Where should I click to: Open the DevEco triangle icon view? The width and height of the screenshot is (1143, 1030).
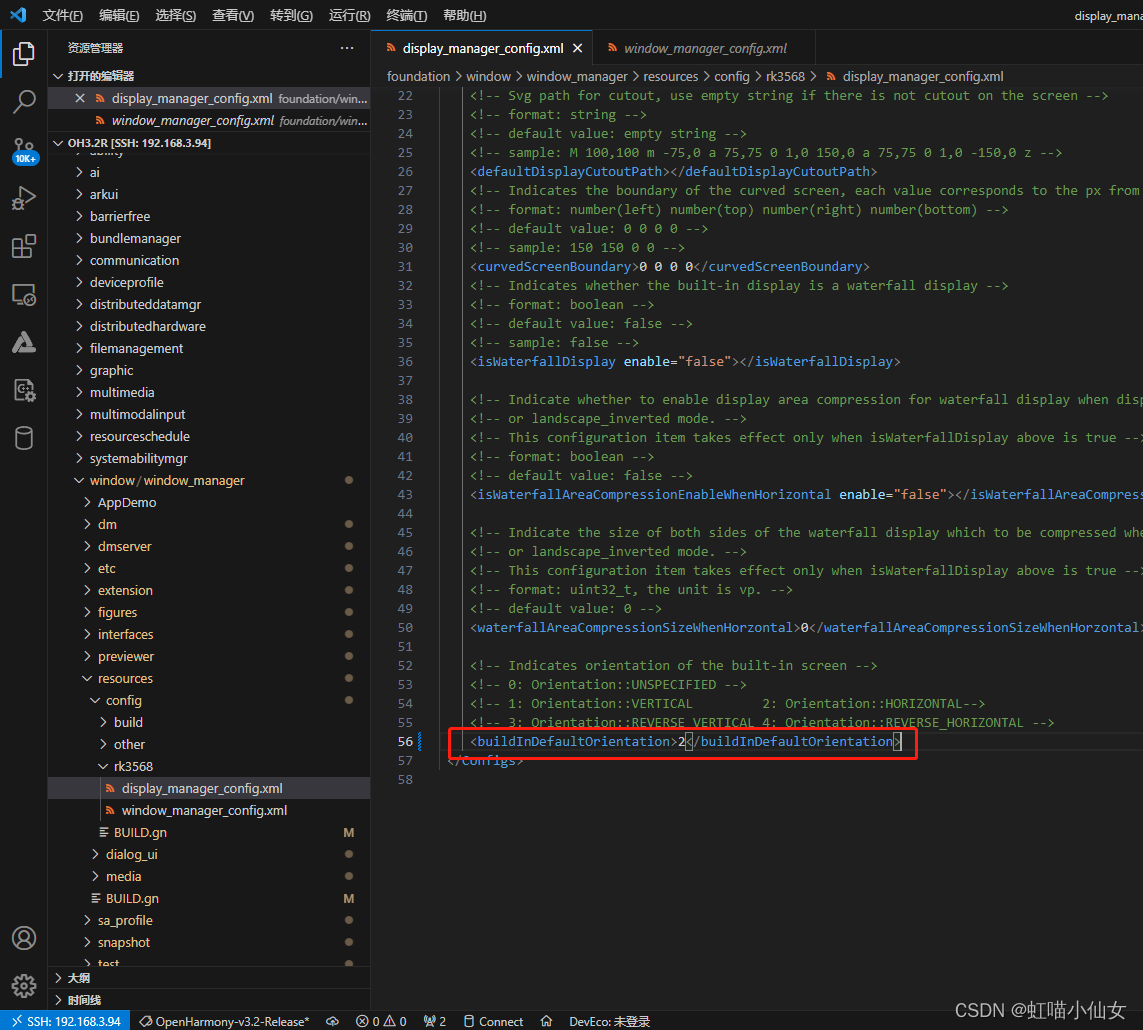click(x=23, y=343)
